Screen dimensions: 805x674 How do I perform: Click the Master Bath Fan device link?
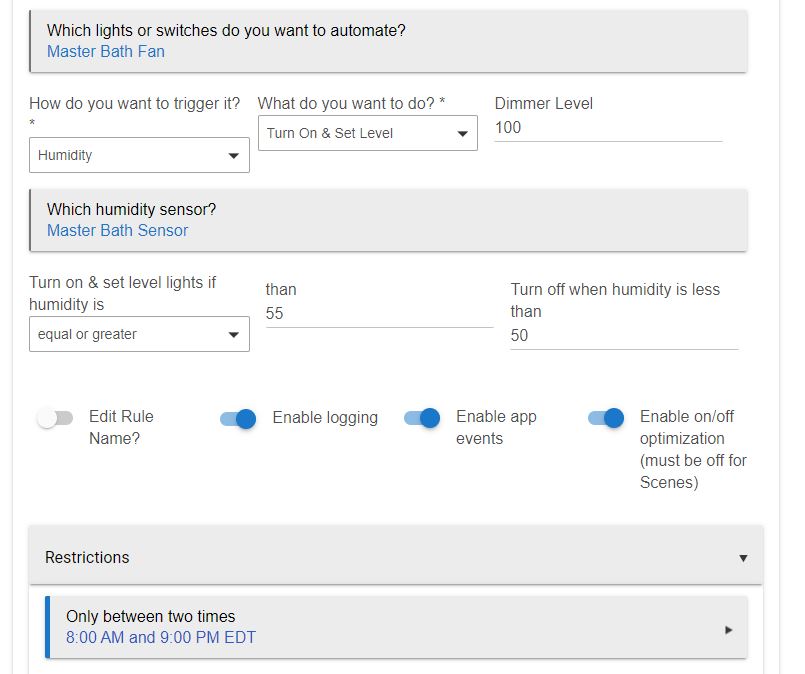[x=106, y=51]
